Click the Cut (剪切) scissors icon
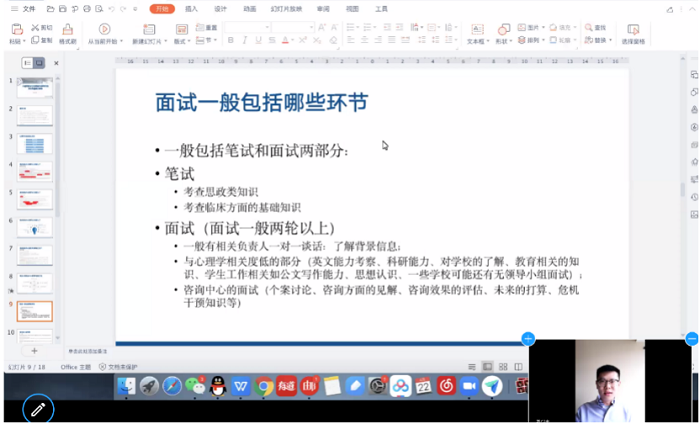The width and height of the screenshot is (700, 424). click(x=36, y=28)
